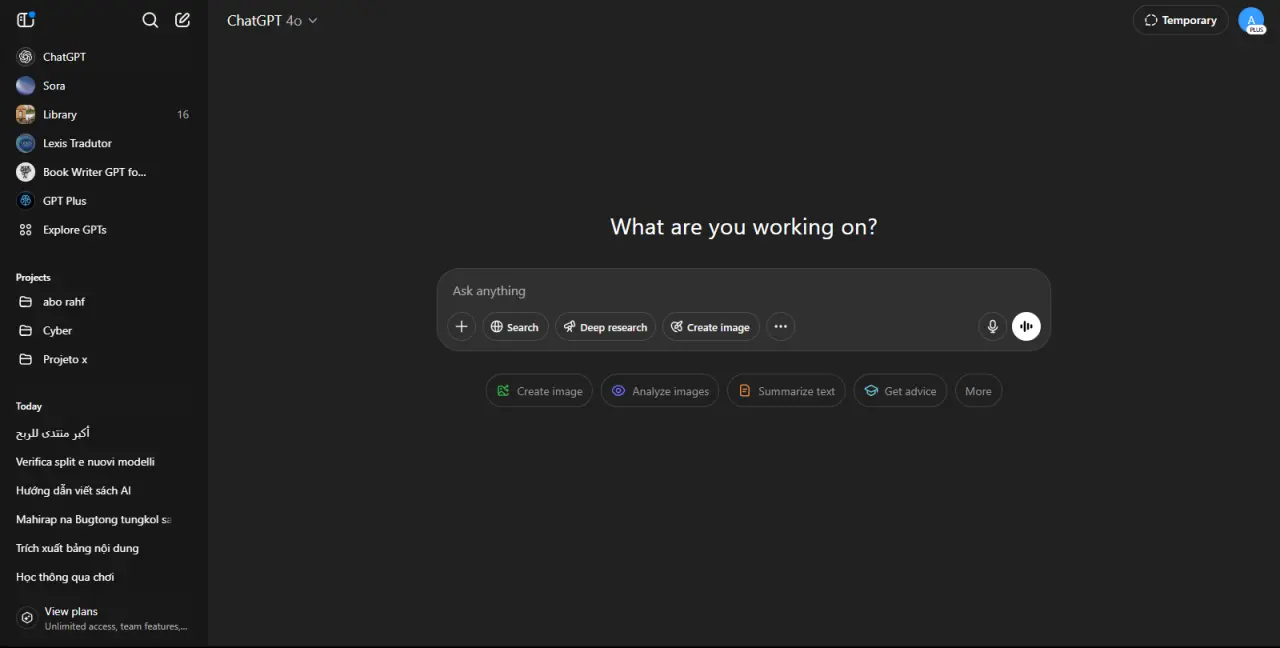Open the ChatGPT 4o model dropdown
This screenshot has width=1280, height=648.
272,20
